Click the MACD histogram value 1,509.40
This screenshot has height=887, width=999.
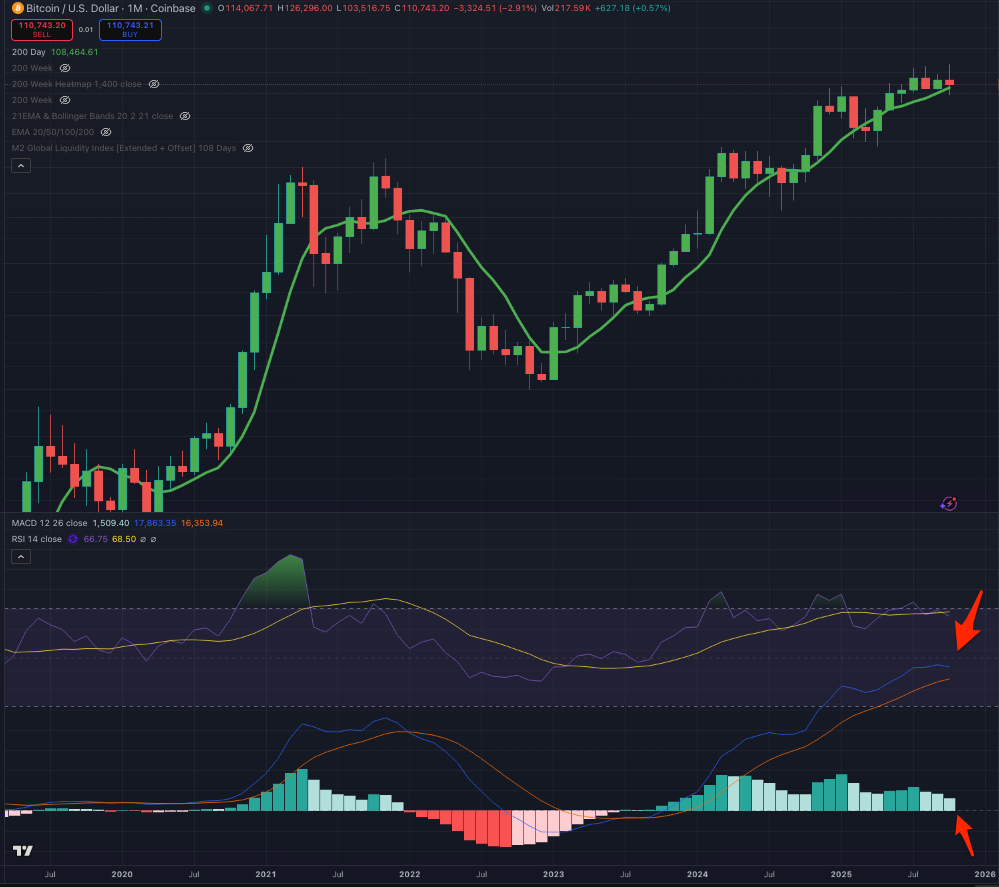pos(111,523)
